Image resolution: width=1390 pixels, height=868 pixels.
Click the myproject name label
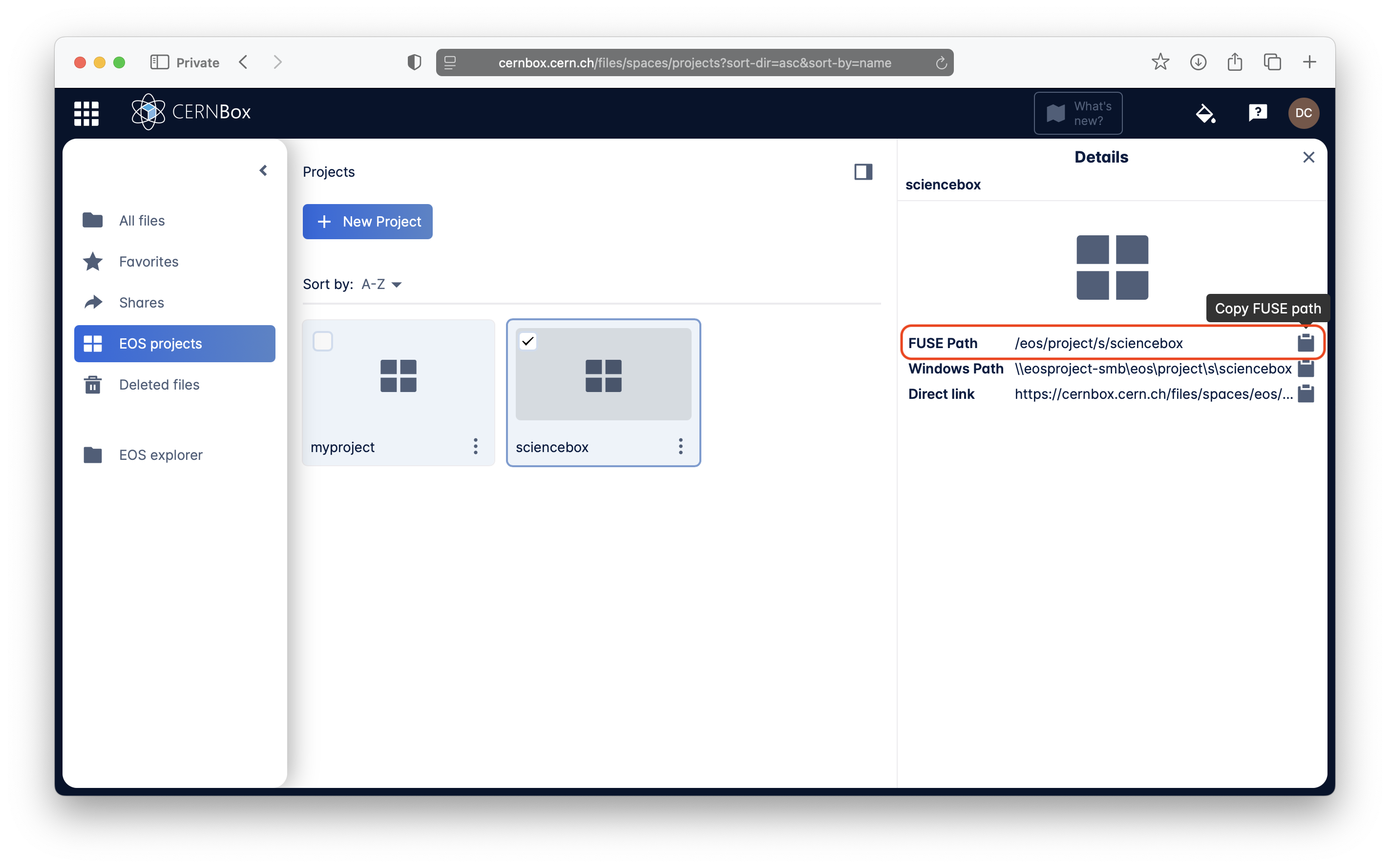(342, 447)
